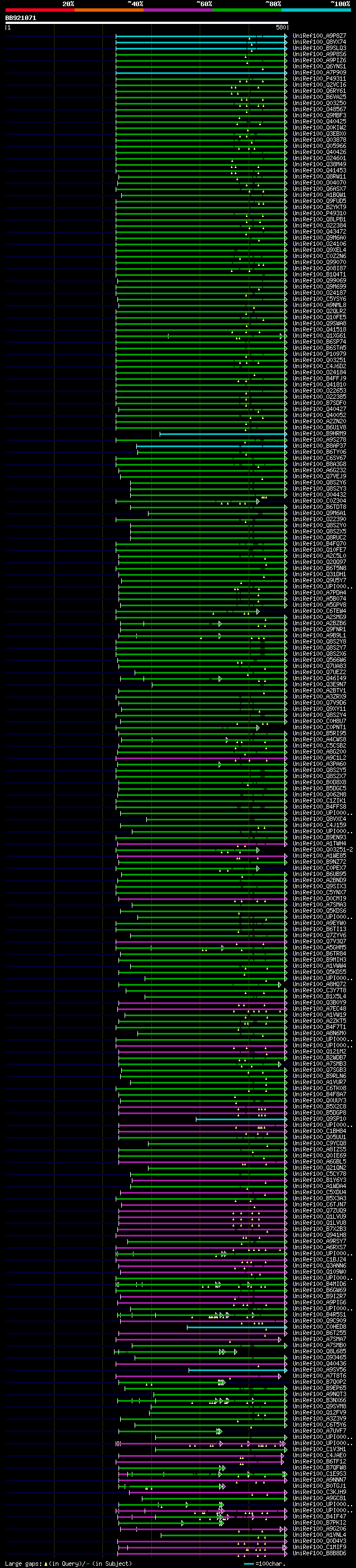
Task: Open hit UniRef100_A9P8Z7
Action: [x=319, y=36]
